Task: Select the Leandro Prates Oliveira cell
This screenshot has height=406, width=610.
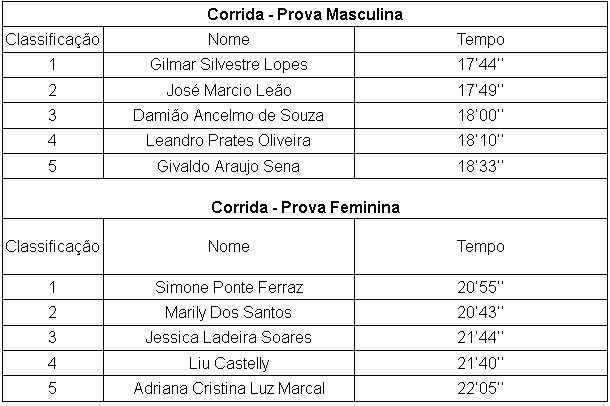Action: tap(228, 140)
